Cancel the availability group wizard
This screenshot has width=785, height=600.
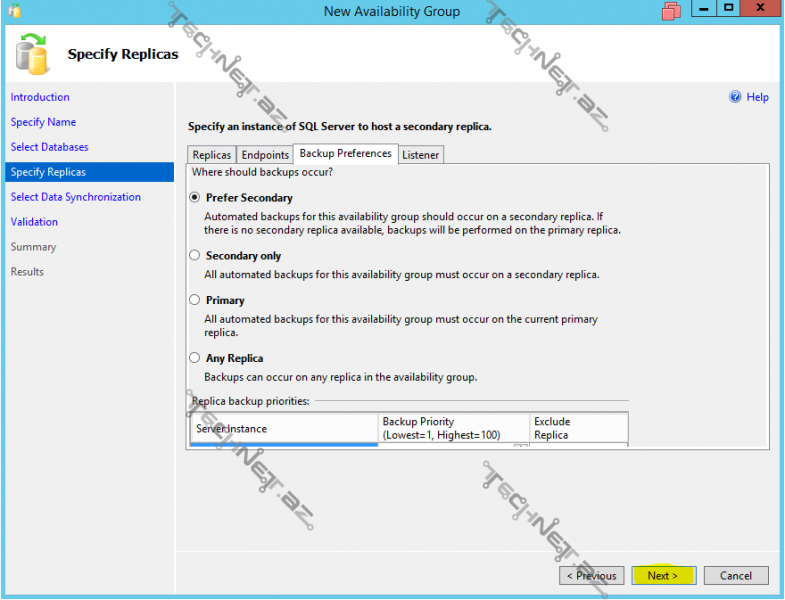click(735, 576)
